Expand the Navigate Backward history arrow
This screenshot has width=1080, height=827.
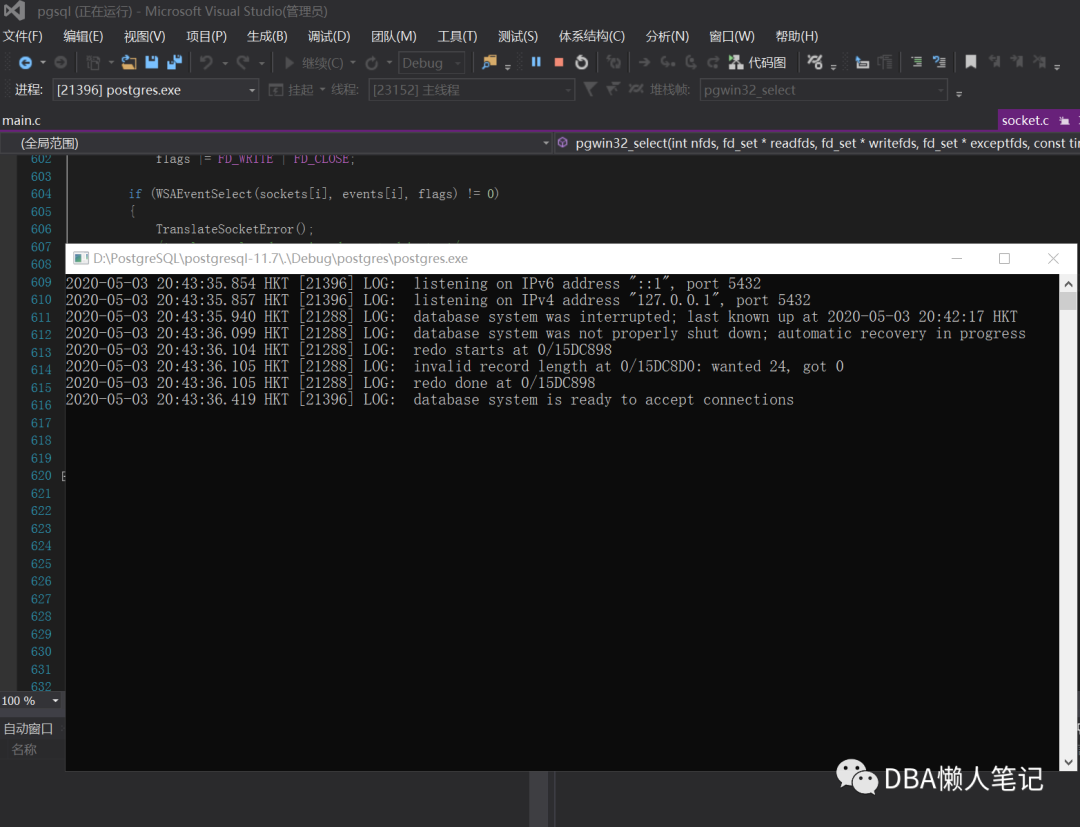[43, 63]
